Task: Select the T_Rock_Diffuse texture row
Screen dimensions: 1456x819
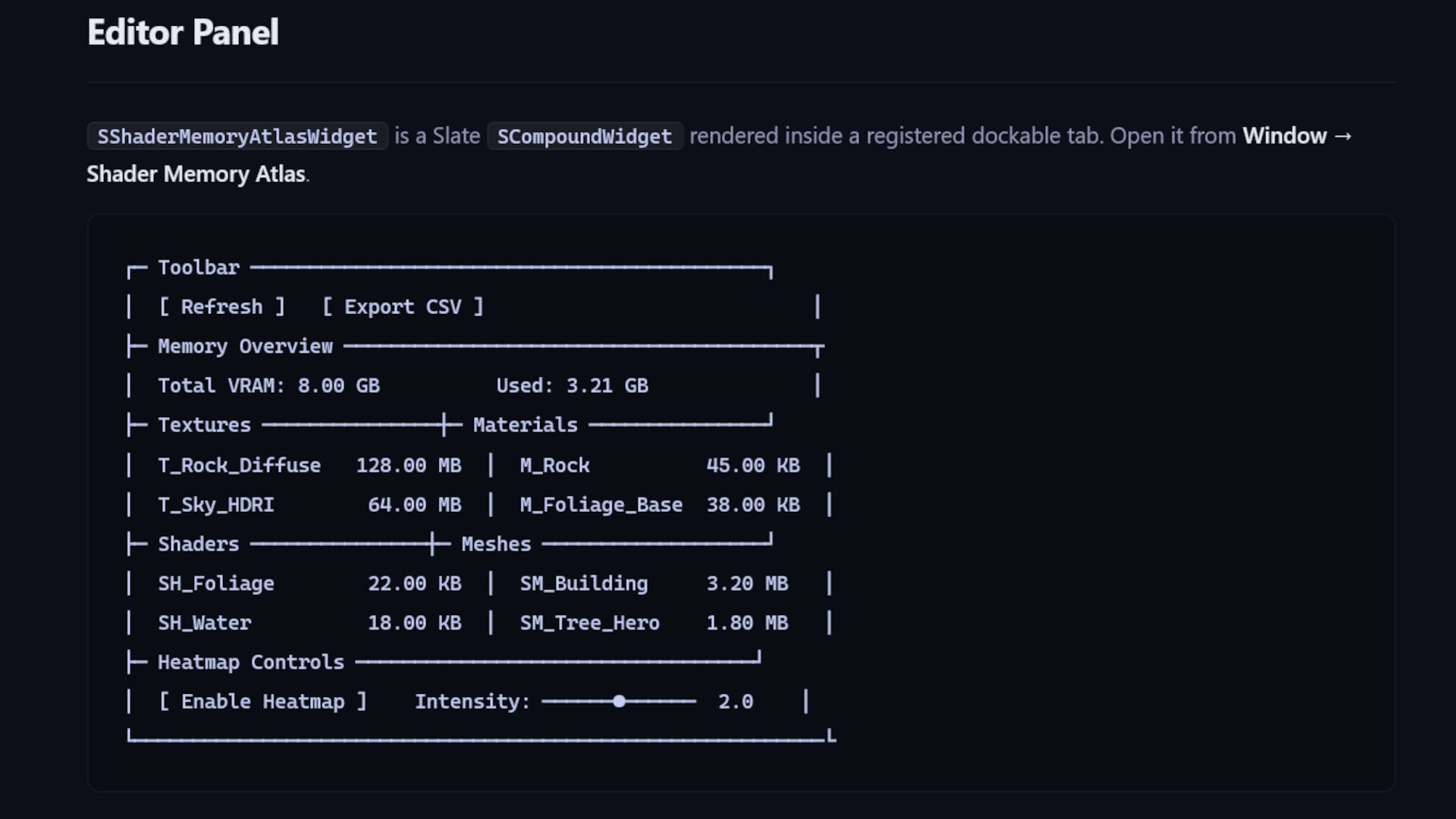Action: pos(309,466)
